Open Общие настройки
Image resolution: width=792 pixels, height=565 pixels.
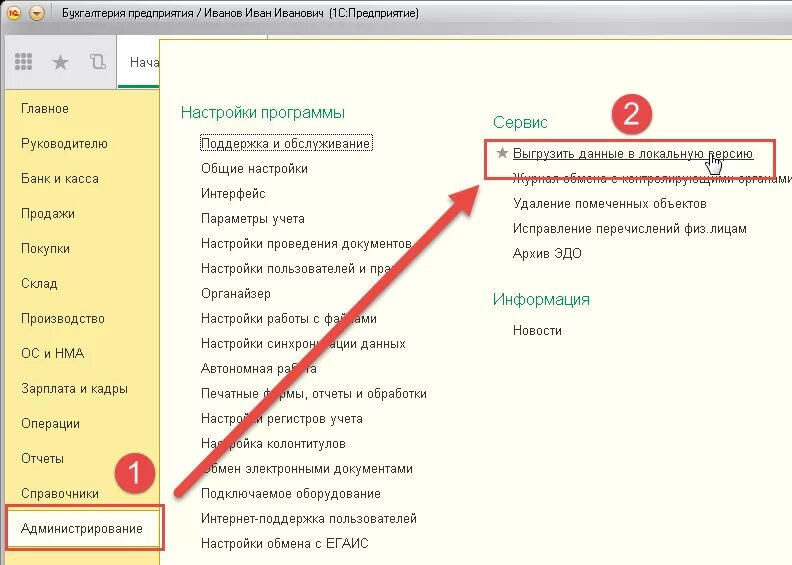[x=254, y=168]
